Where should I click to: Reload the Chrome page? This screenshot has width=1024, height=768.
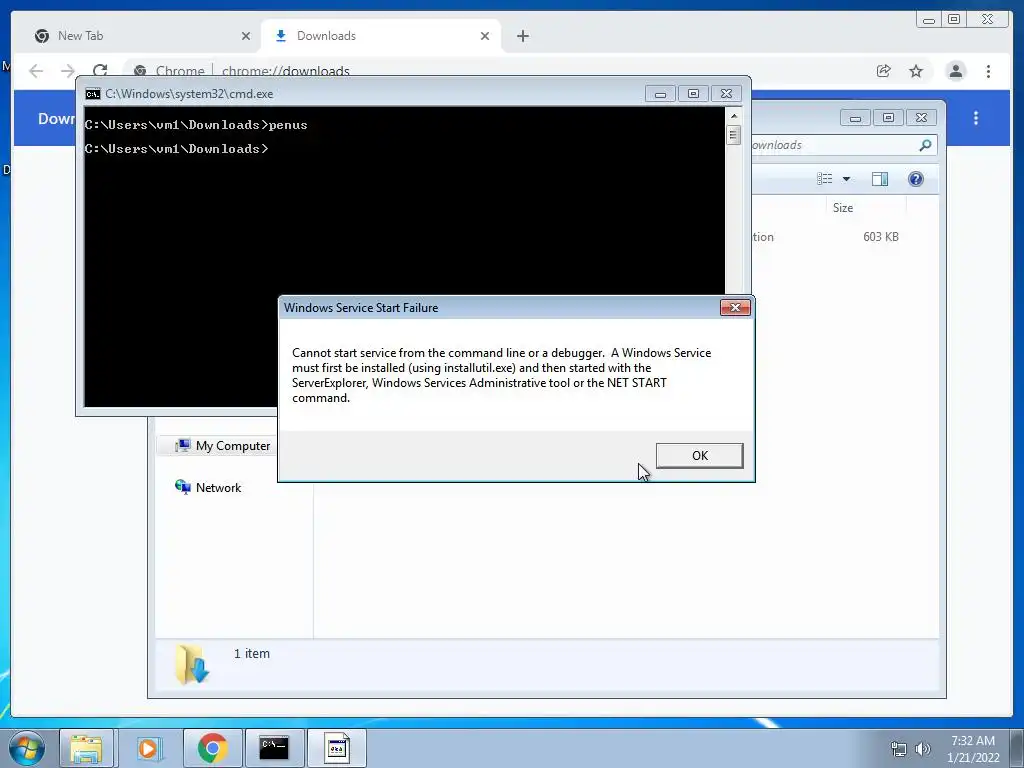click(x=100, y=71)
